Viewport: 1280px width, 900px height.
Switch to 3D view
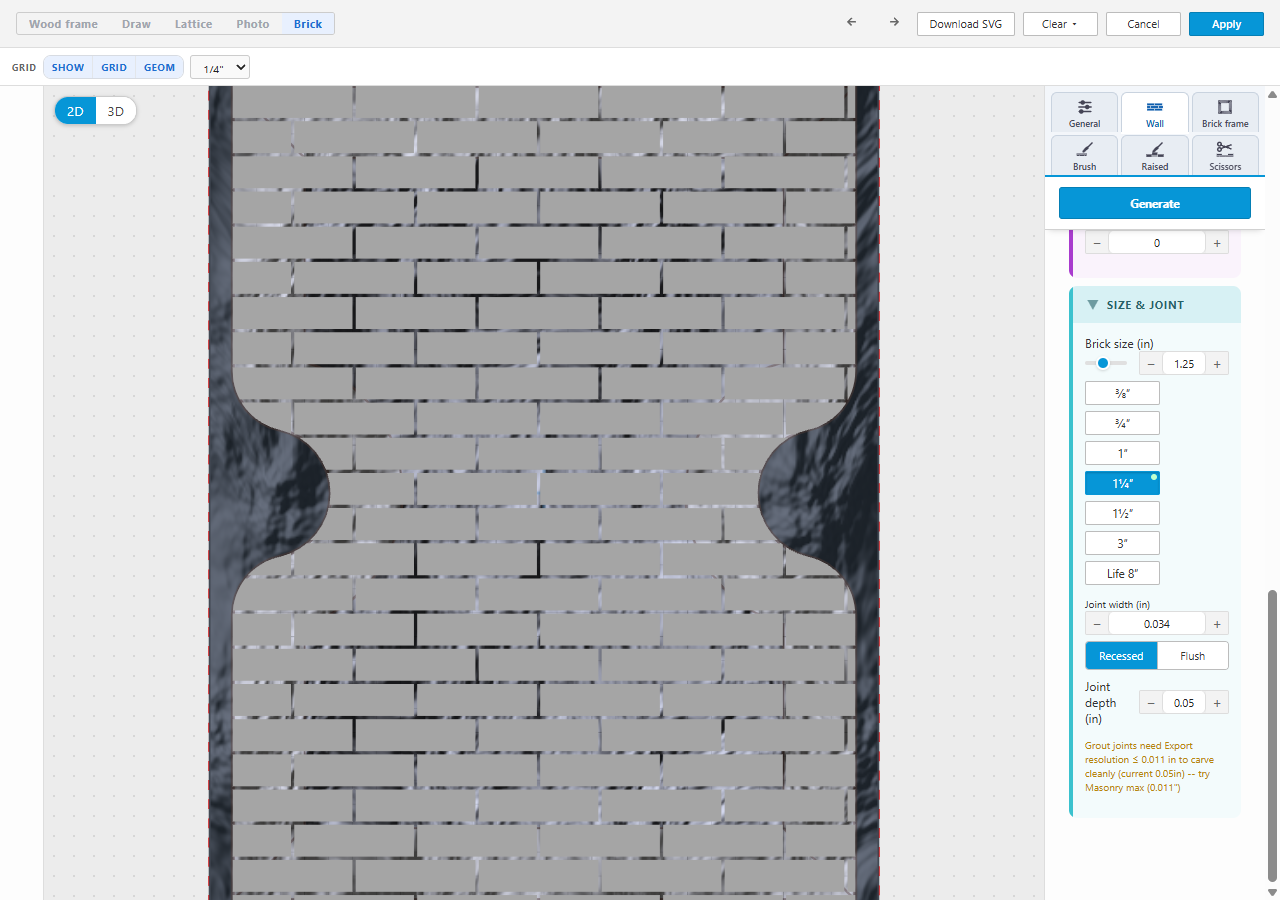[x=115, y=111]
